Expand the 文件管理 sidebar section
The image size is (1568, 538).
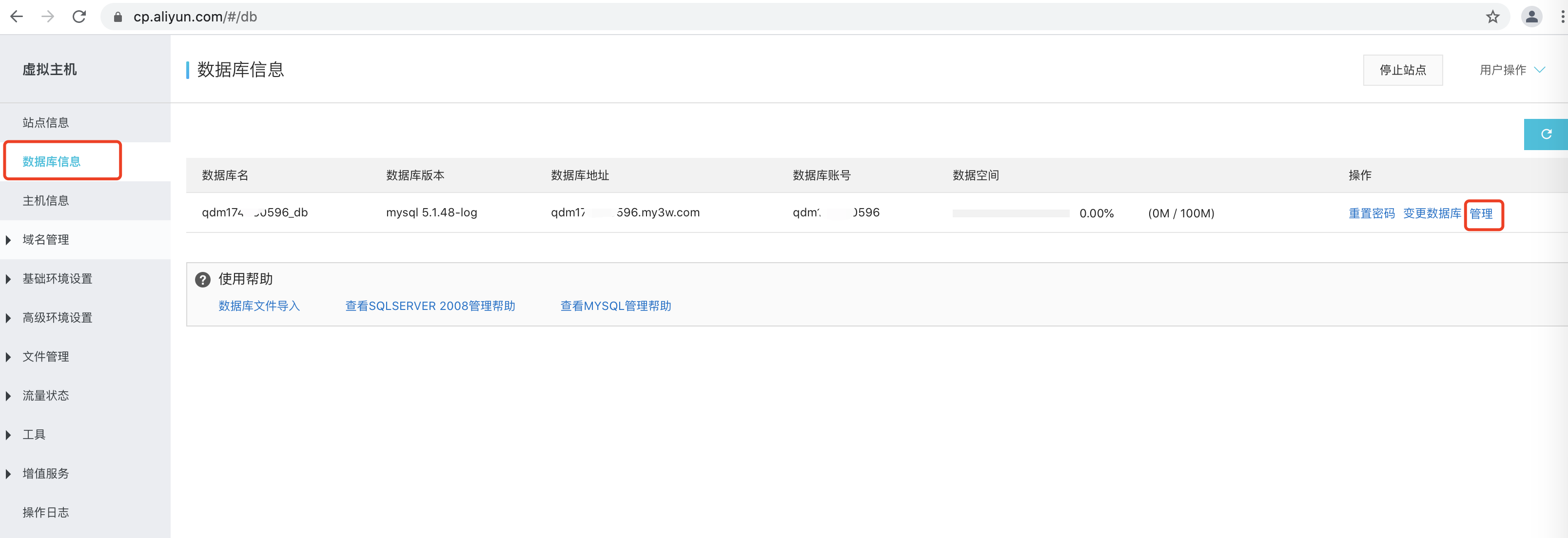[x=46, y=357]
